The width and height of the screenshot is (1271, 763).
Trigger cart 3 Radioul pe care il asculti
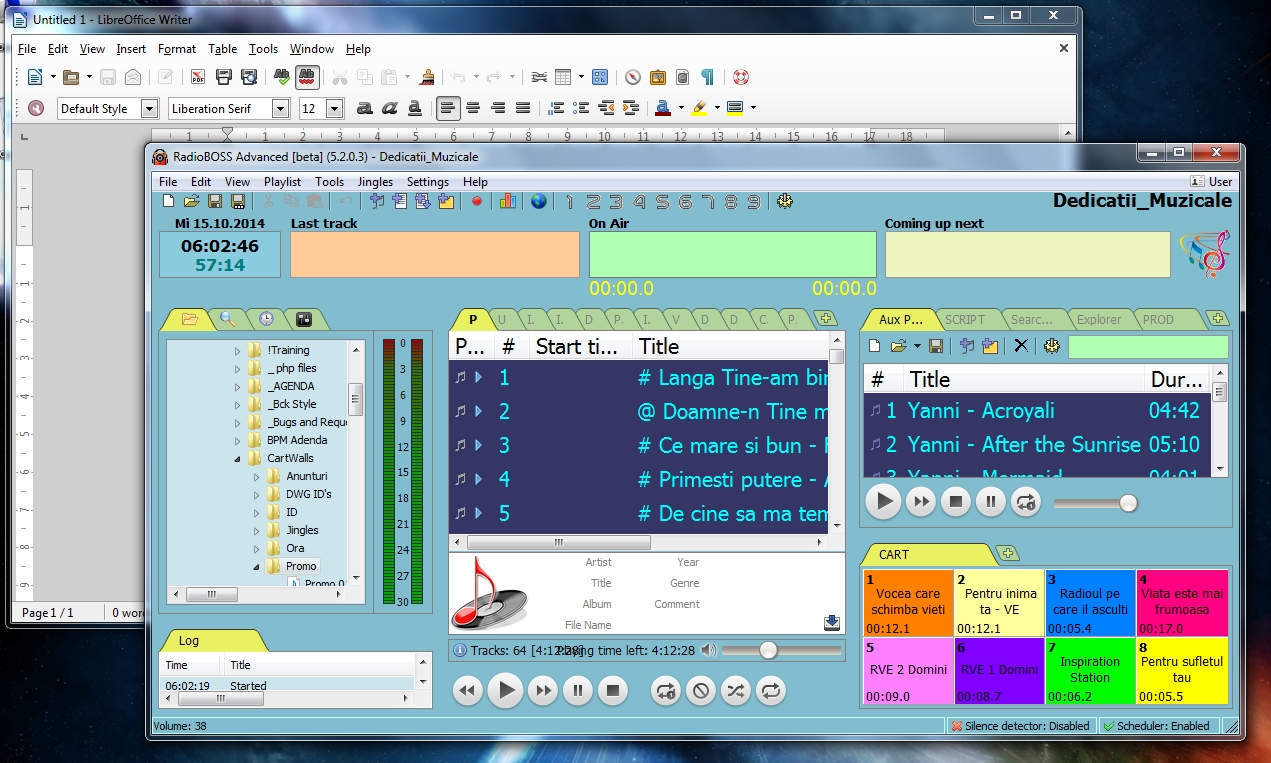click(1090, 603)
